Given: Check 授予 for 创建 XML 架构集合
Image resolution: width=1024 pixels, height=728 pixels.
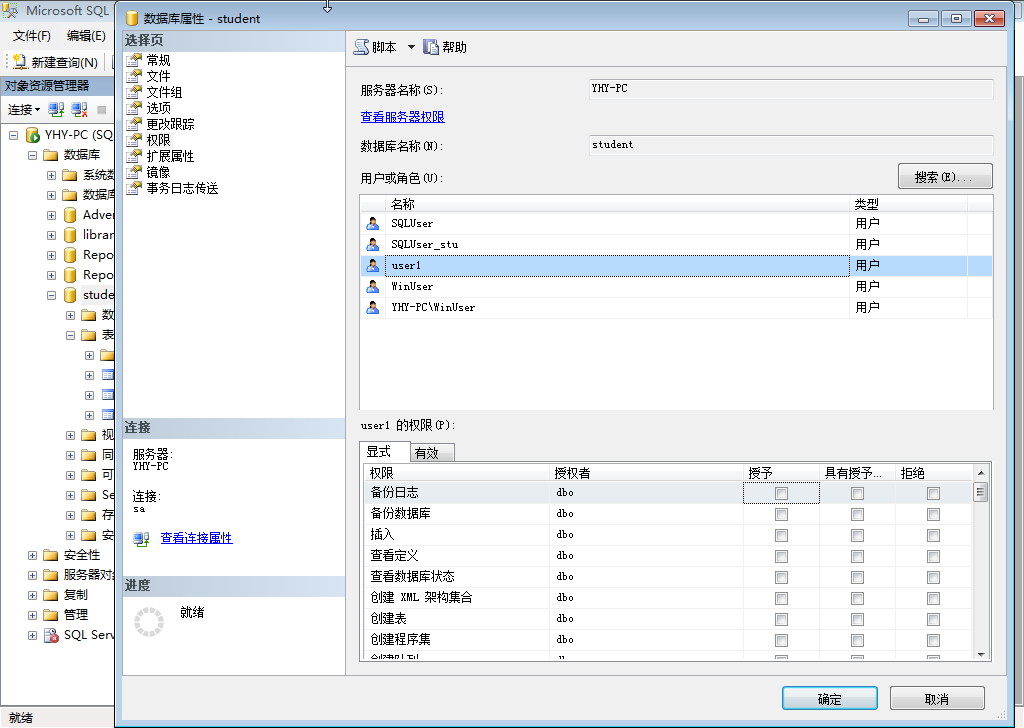Looking at the screenshot, I should [781, 598].
